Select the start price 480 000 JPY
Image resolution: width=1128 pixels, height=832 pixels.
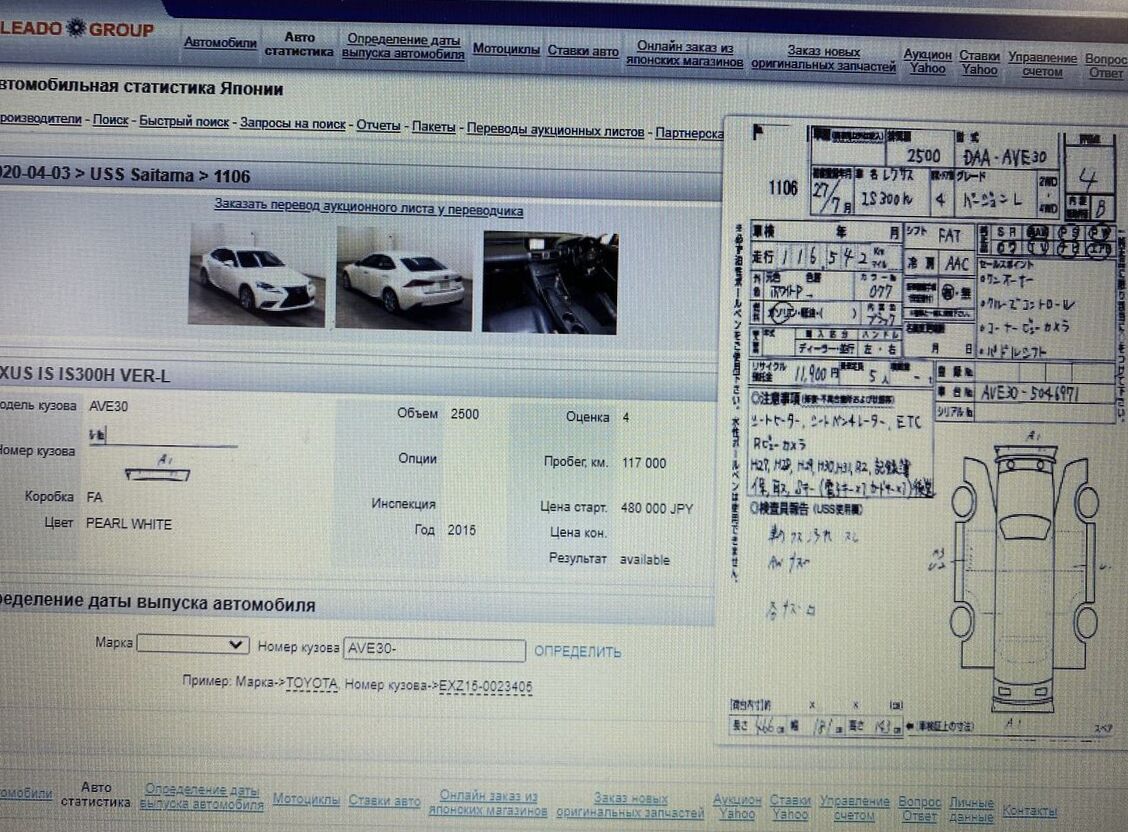[x=657, y=508]
